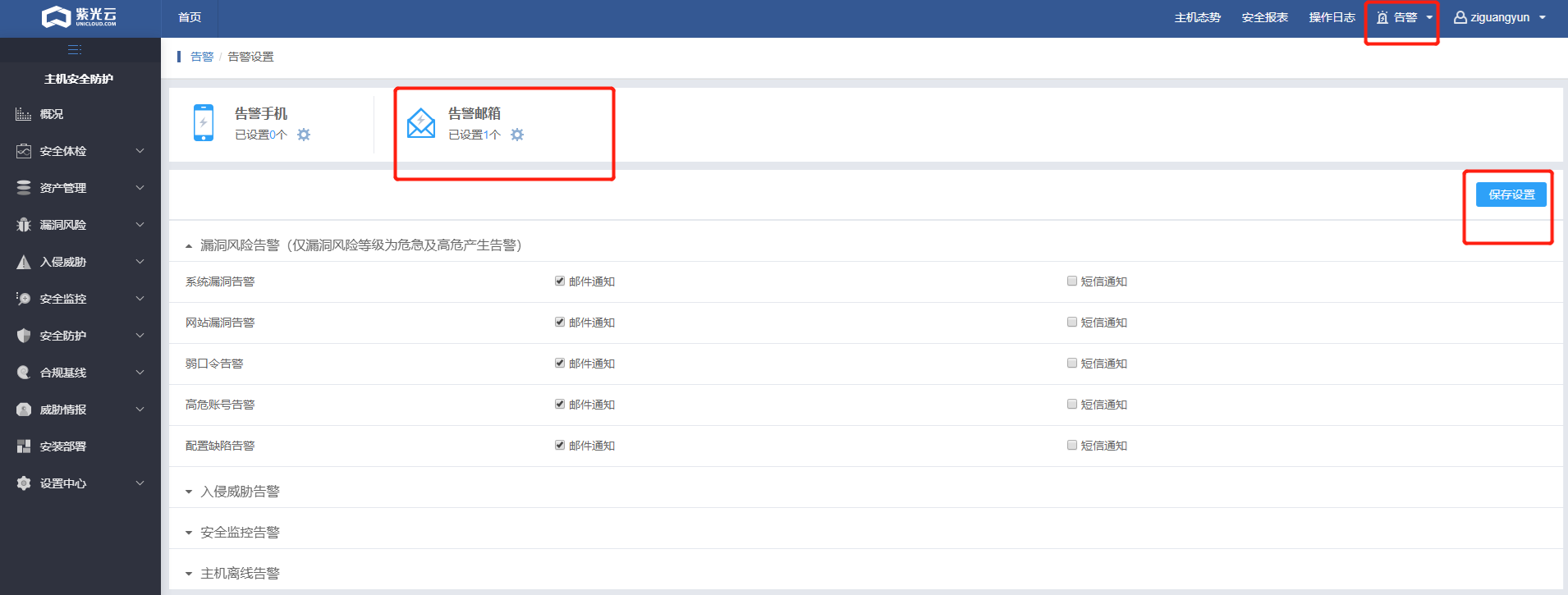Click the 保存设置 button
Screen dimensions: 1568x595
[x=1511, y=195]
